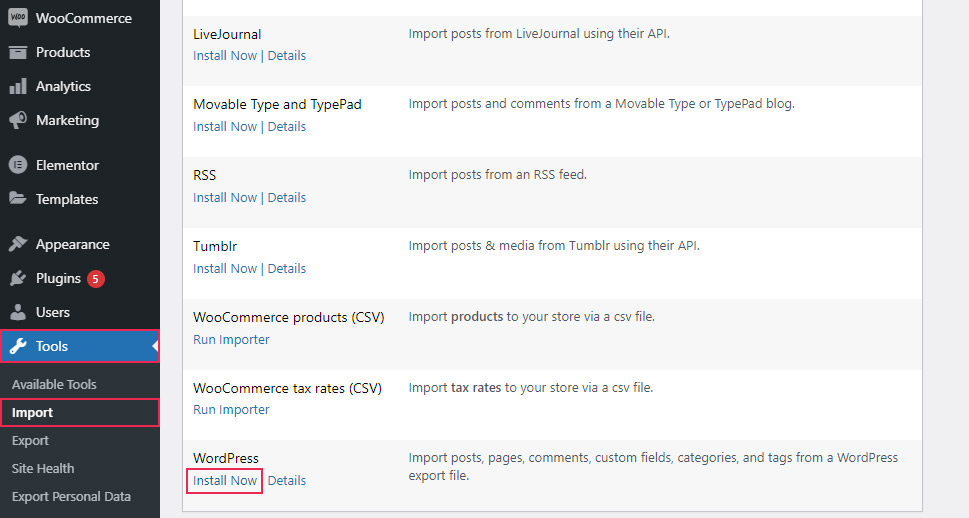Click the Tumblr API import description text
Screen dimensions: 969x518
point(554,246)
